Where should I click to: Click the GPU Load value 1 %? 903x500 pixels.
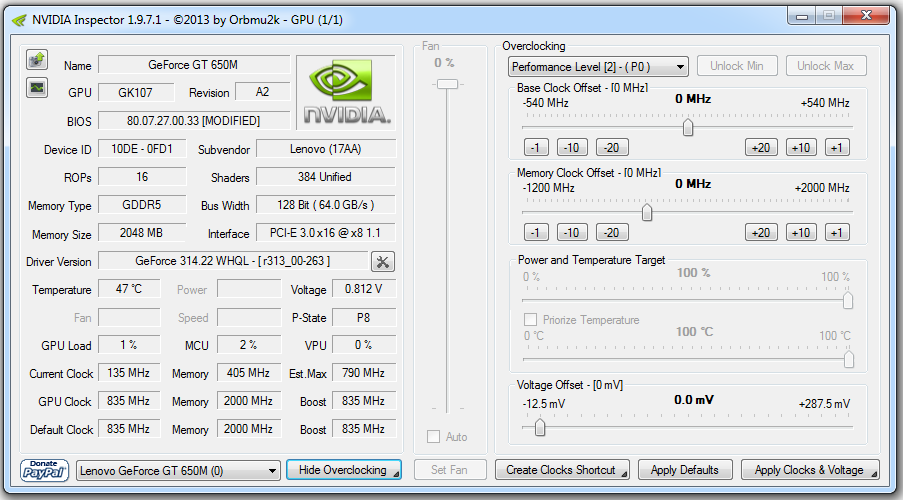[x=129, y=344]
